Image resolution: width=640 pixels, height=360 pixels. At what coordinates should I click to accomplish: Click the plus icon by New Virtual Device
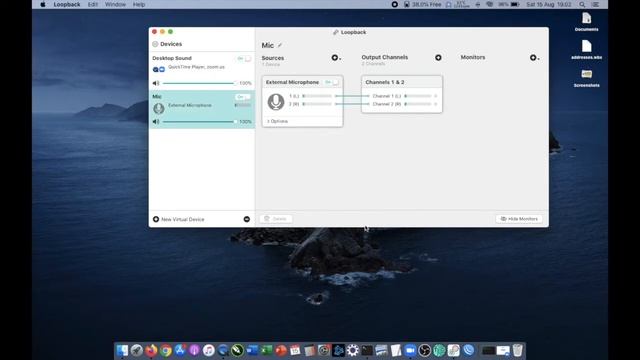(x=156, y=219)
